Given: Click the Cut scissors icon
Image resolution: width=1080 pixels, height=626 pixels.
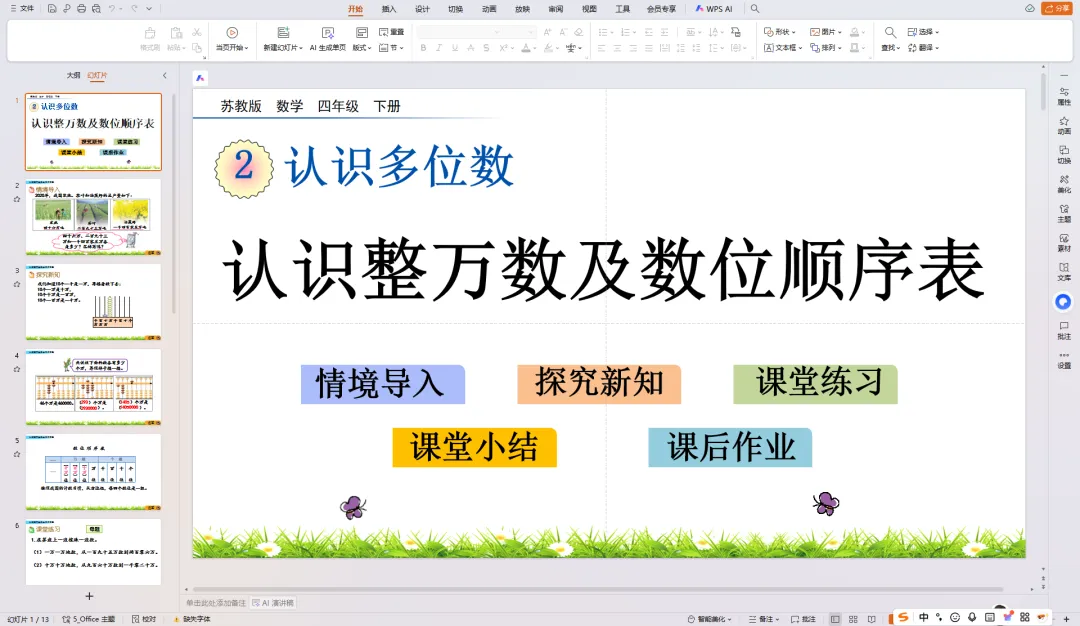Looking at the screenshot, I should click(197, 32).
